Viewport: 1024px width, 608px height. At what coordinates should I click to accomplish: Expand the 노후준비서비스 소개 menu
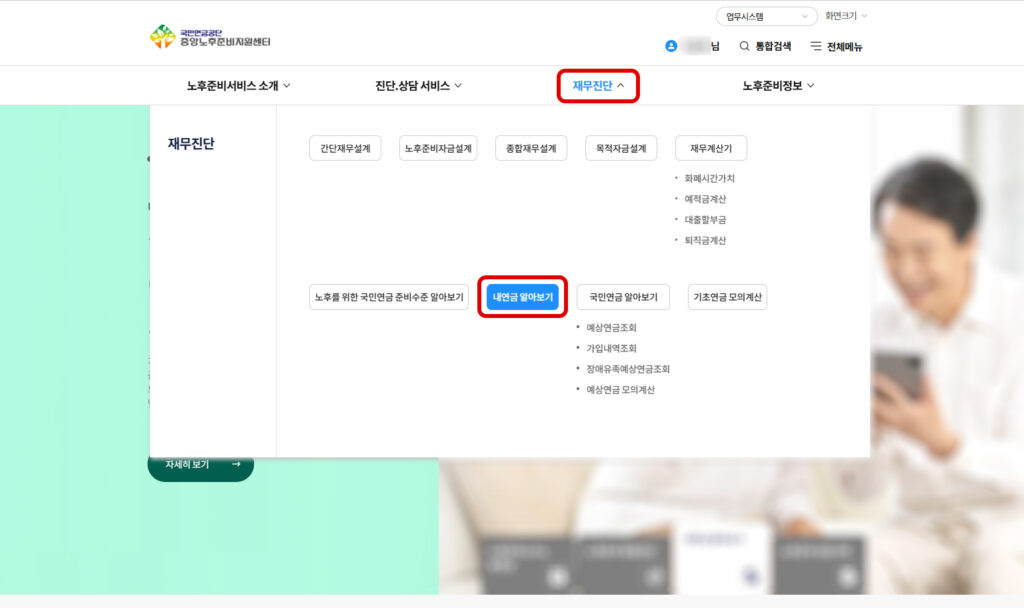click(x=238, y=86)
